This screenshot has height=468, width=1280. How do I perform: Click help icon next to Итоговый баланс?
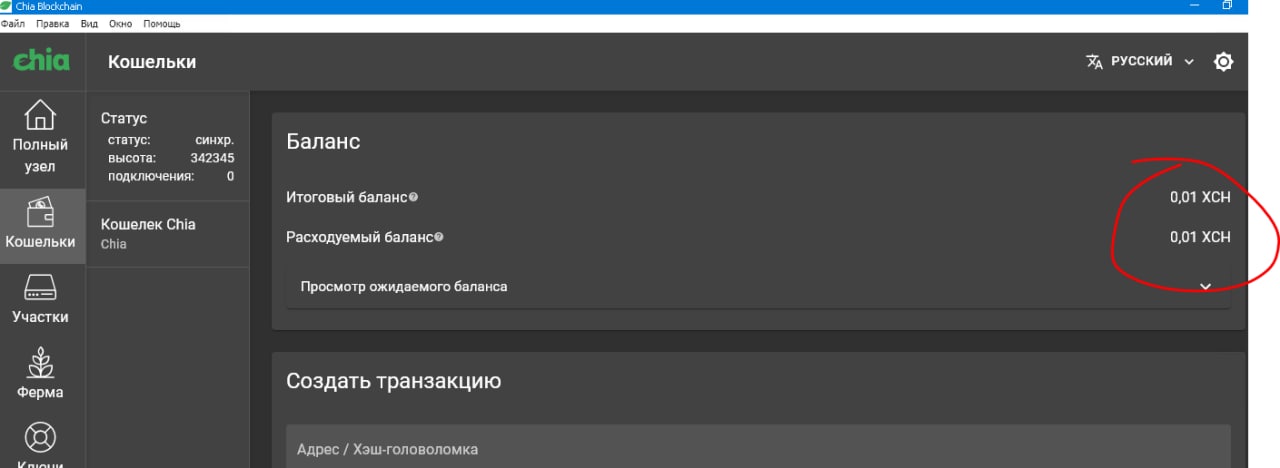[413, 197]
